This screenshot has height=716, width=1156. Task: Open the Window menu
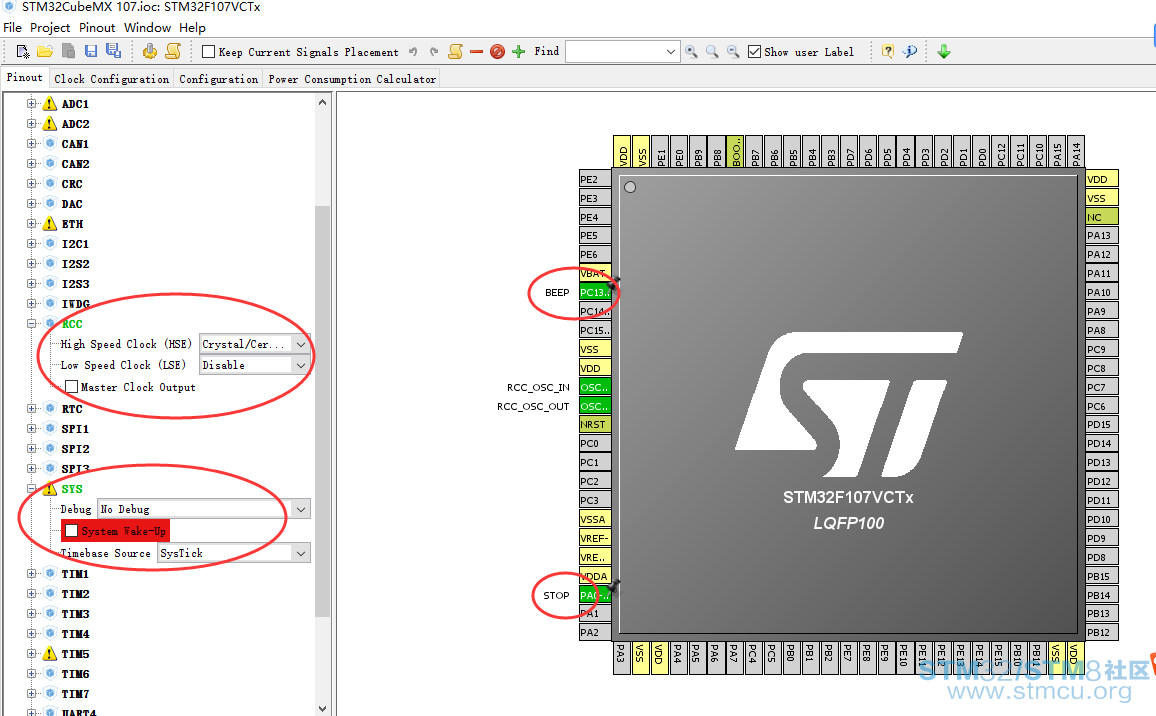pyautogui.click(x=147, y=27)
